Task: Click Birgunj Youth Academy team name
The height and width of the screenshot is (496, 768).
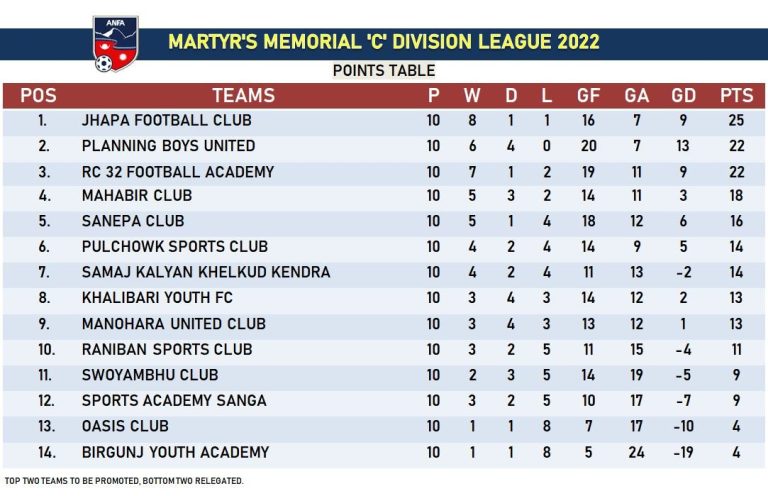Action: [x=175, y=452]
